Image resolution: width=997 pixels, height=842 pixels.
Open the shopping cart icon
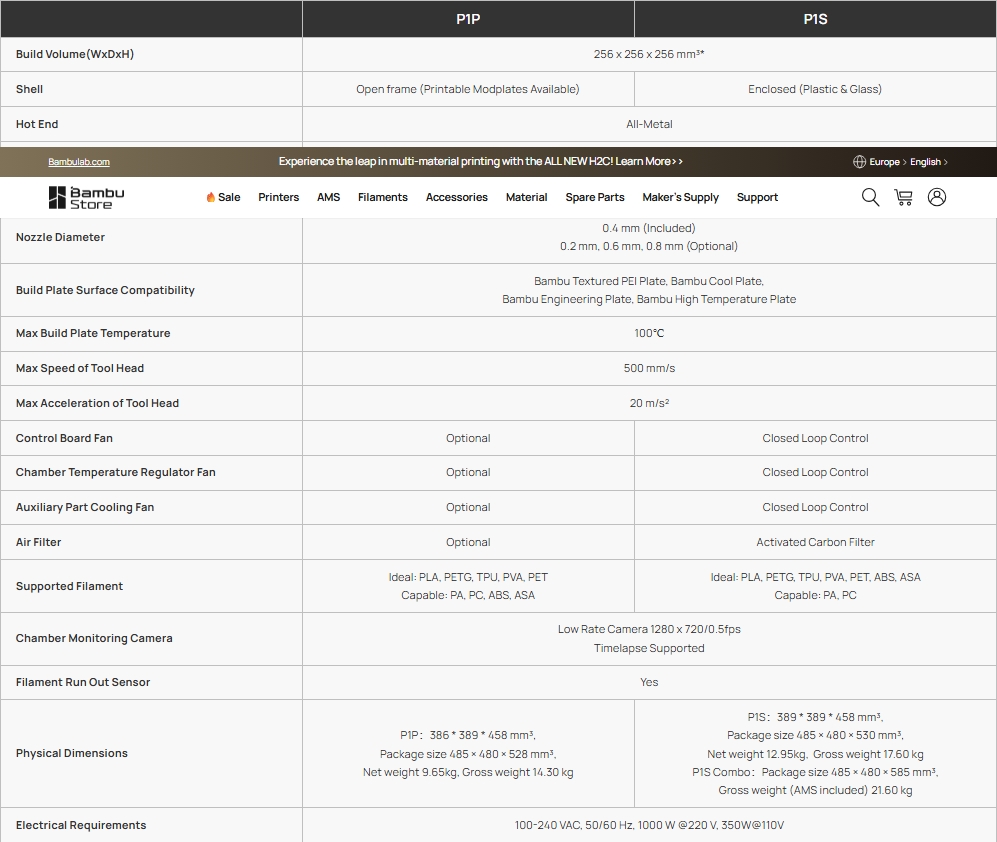point(903,197)
